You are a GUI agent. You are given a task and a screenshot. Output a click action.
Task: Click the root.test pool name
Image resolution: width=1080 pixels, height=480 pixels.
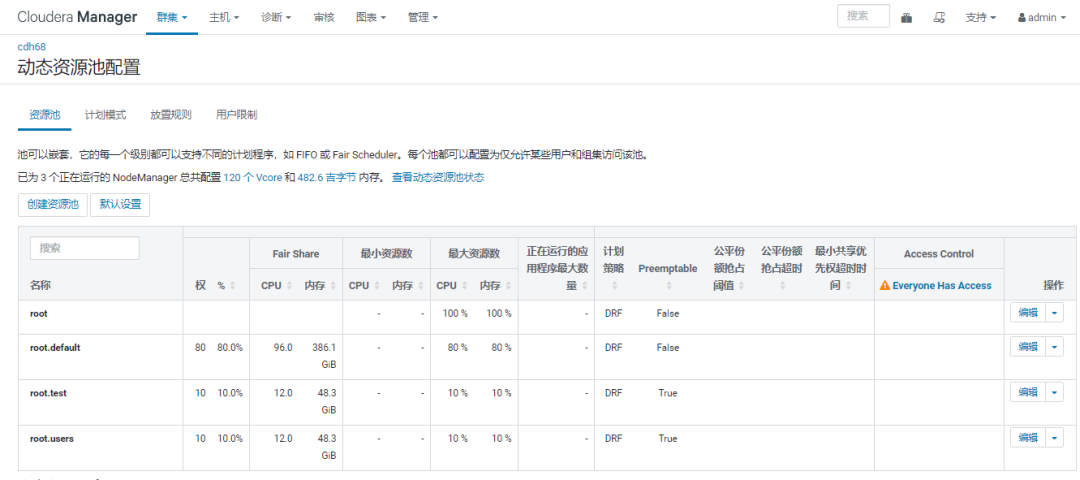48,393
